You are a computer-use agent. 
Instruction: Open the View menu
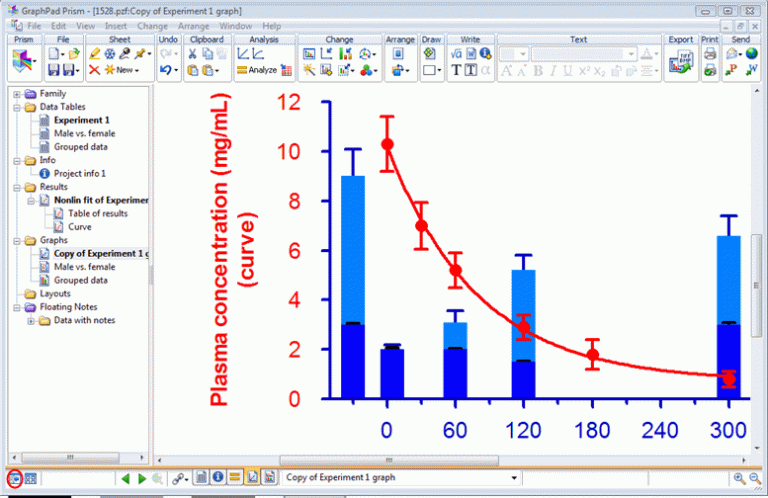tap(86, 26)
